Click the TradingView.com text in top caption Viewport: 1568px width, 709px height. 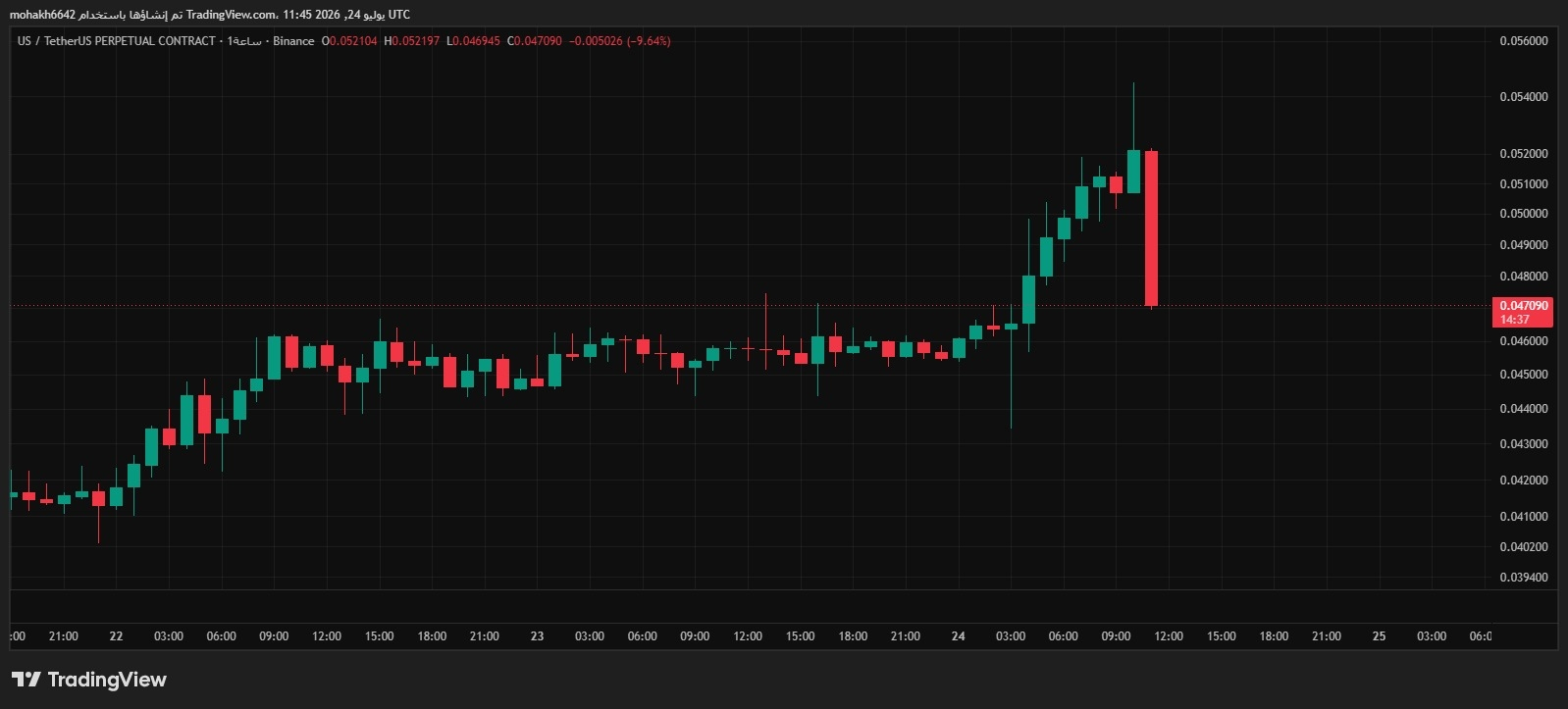pos(232,15)
